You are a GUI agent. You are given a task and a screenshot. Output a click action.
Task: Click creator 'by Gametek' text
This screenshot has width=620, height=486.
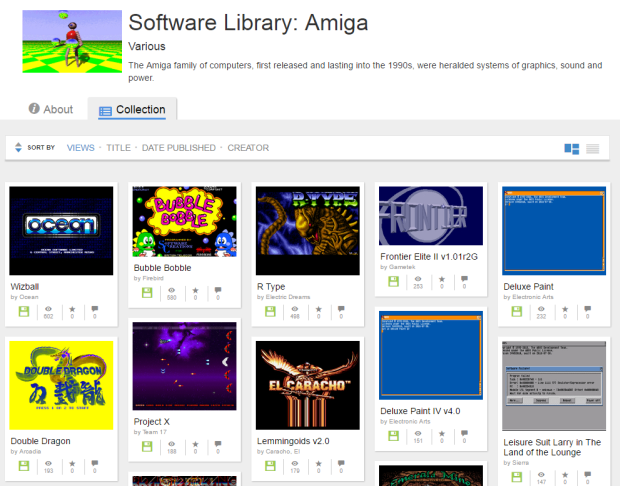(398, 267)
